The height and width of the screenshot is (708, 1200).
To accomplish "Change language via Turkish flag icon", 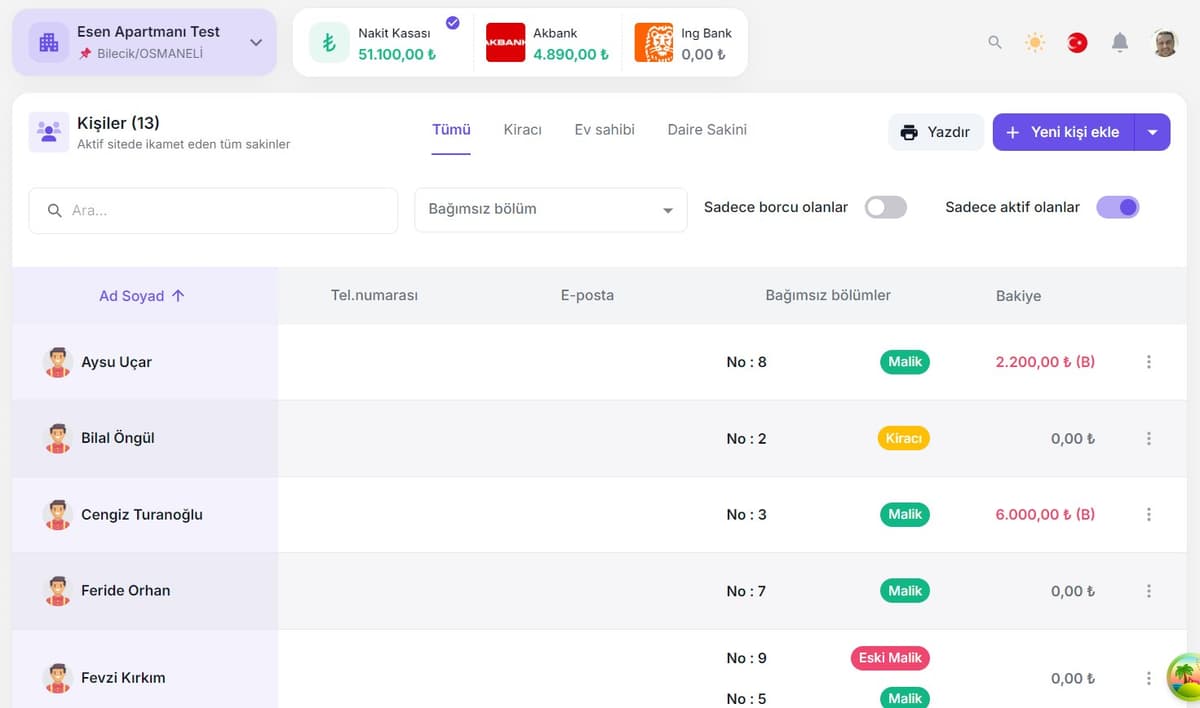I will pos(1077,43).
